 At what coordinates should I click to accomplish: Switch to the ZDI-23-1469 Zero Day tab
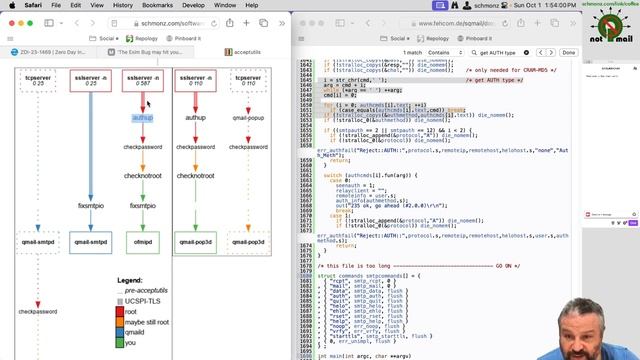click(48, 52)
